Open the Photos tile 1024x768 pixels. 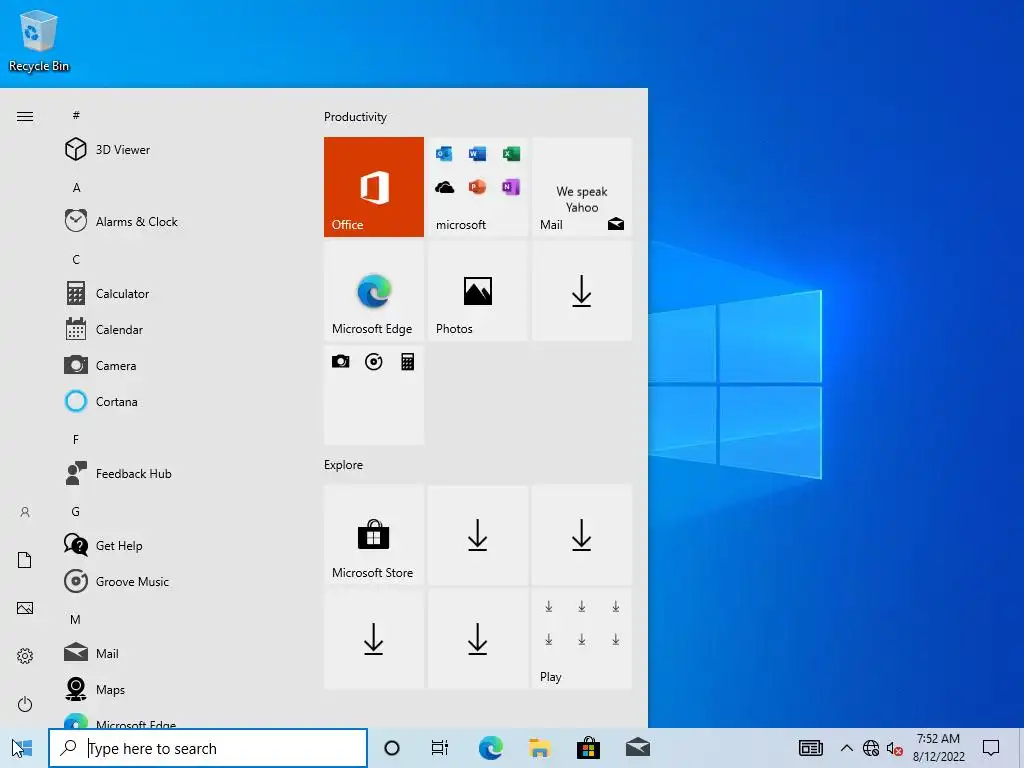point(477,291)
